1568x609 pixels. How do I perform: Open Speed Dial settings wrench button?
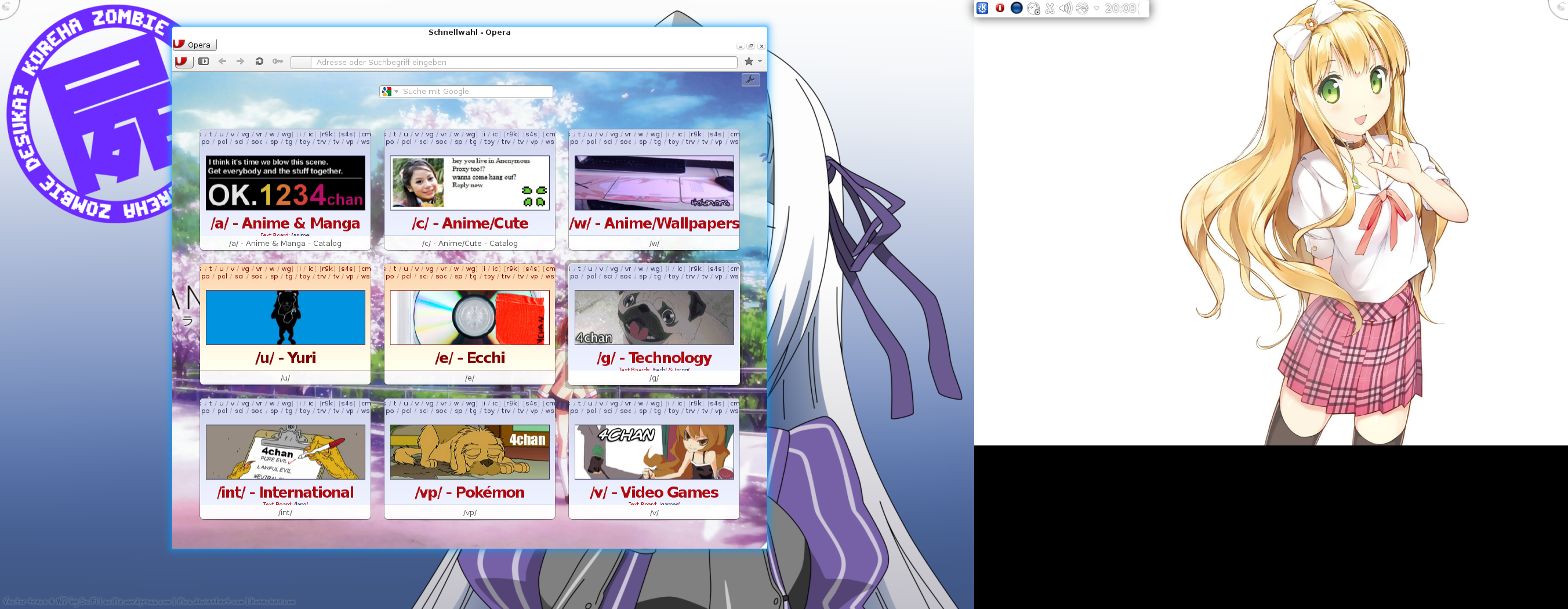[x=750, y=80]
